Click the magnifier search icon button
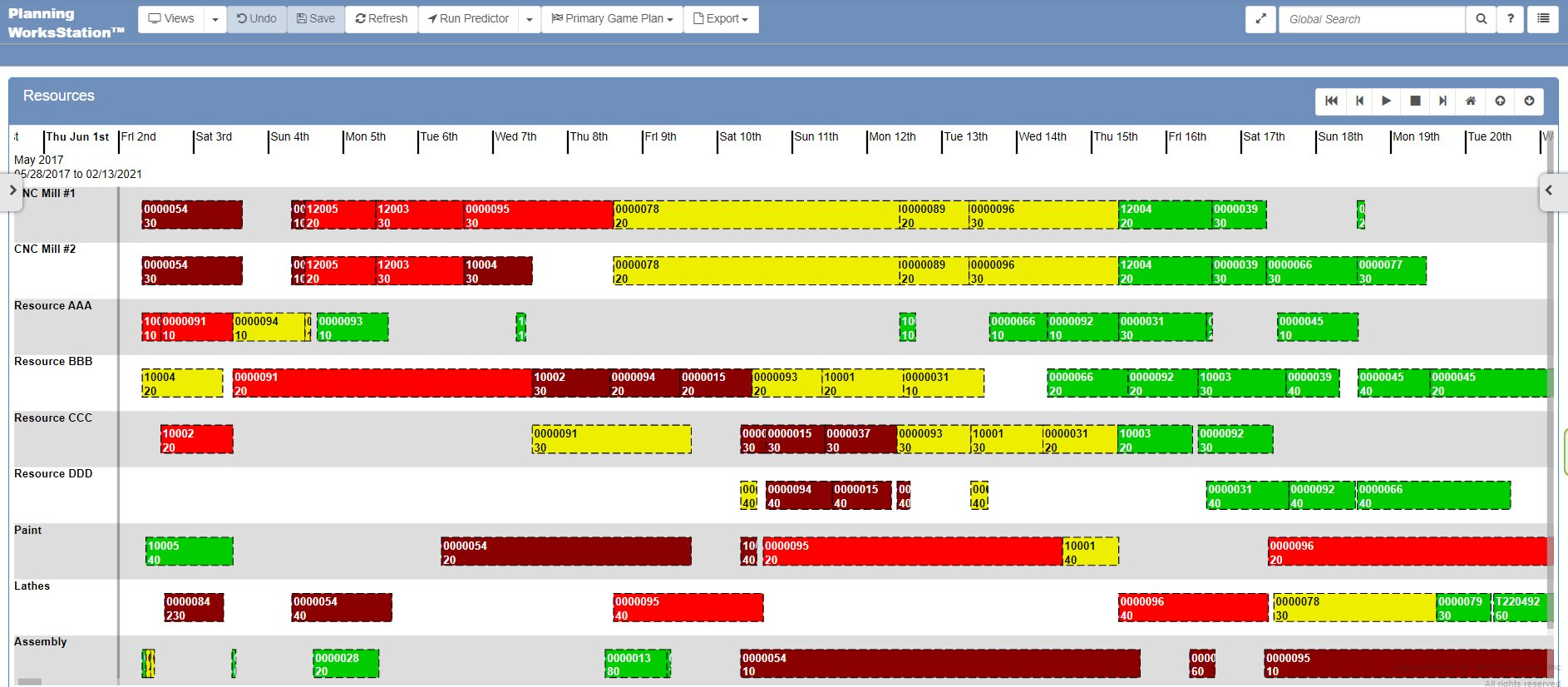 pos(1481,19)
